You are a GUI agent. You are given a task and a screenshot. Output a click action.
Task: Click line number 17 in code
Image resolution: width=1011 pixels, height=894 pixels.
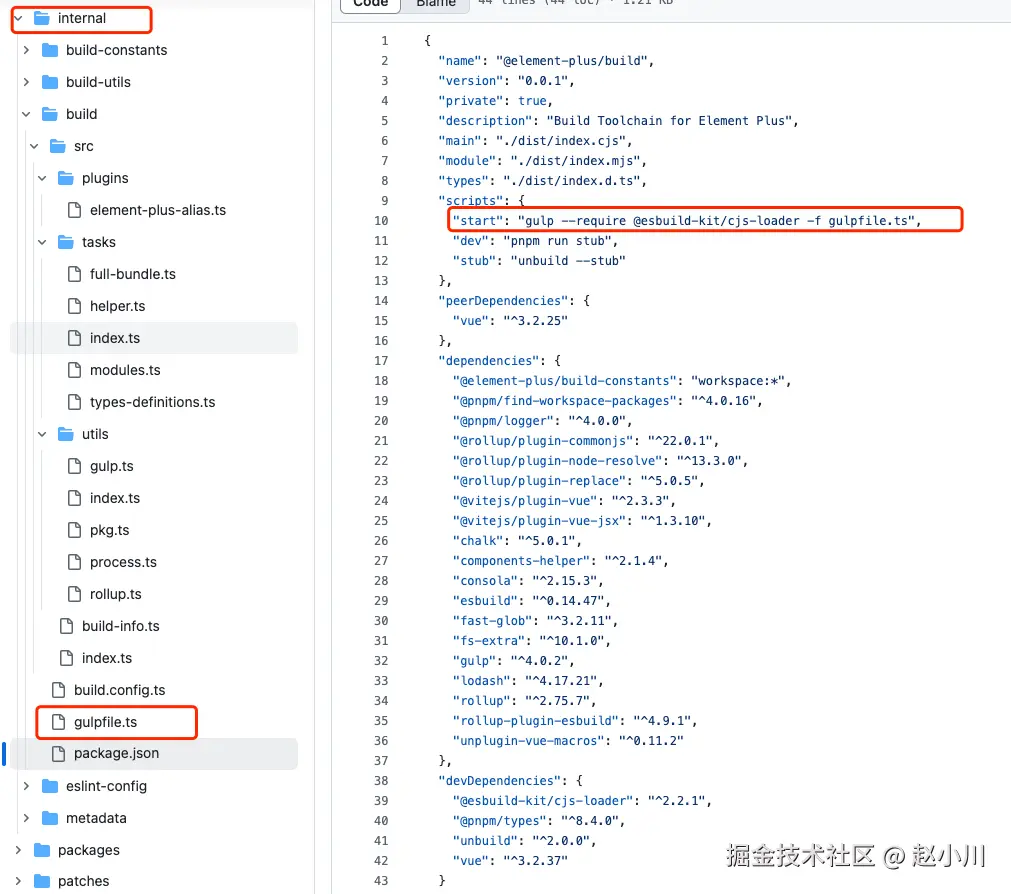click(381, 360)
